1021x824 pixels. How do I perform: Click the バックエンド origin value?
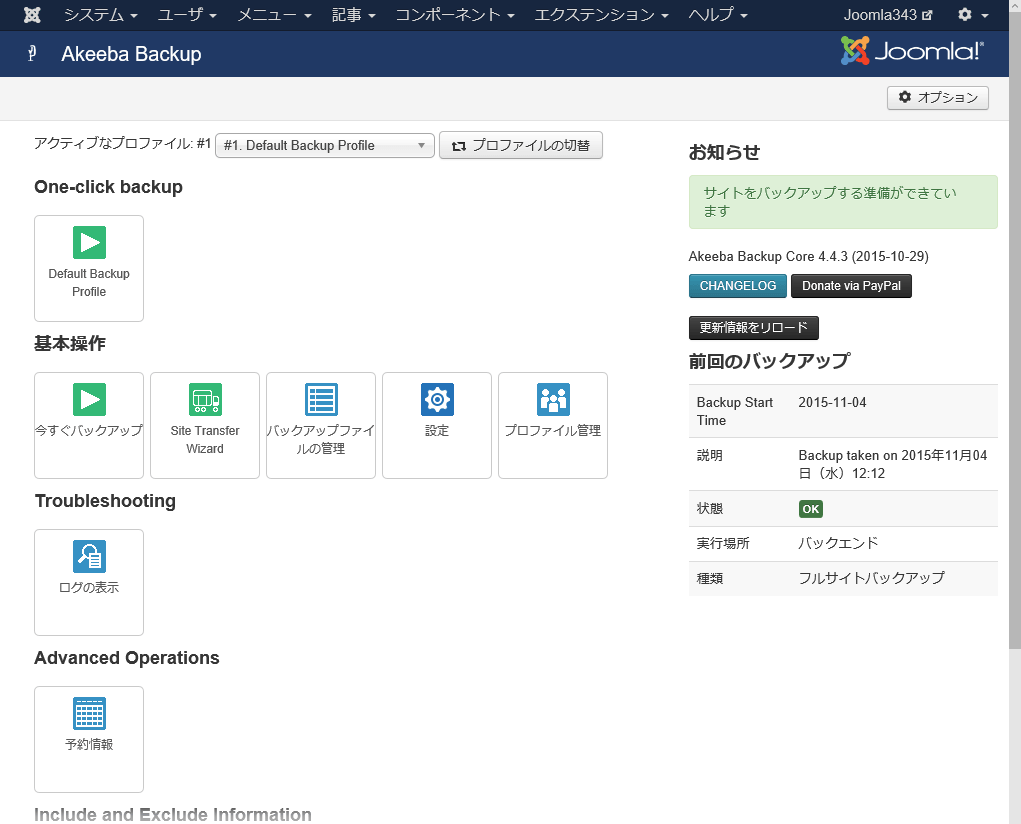tap(838, 543)
